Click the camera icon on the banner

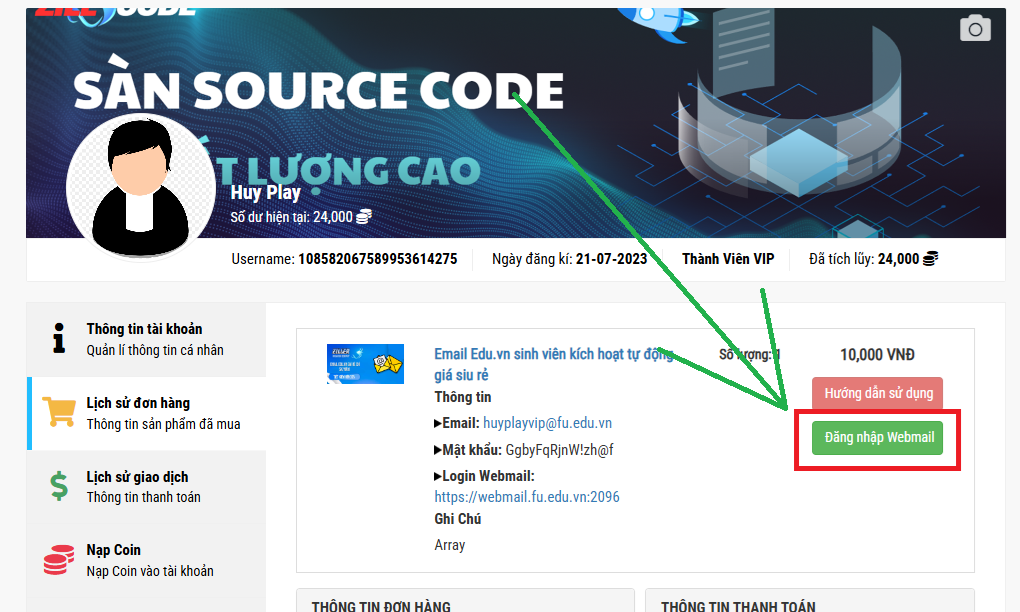tap(975, 29)
